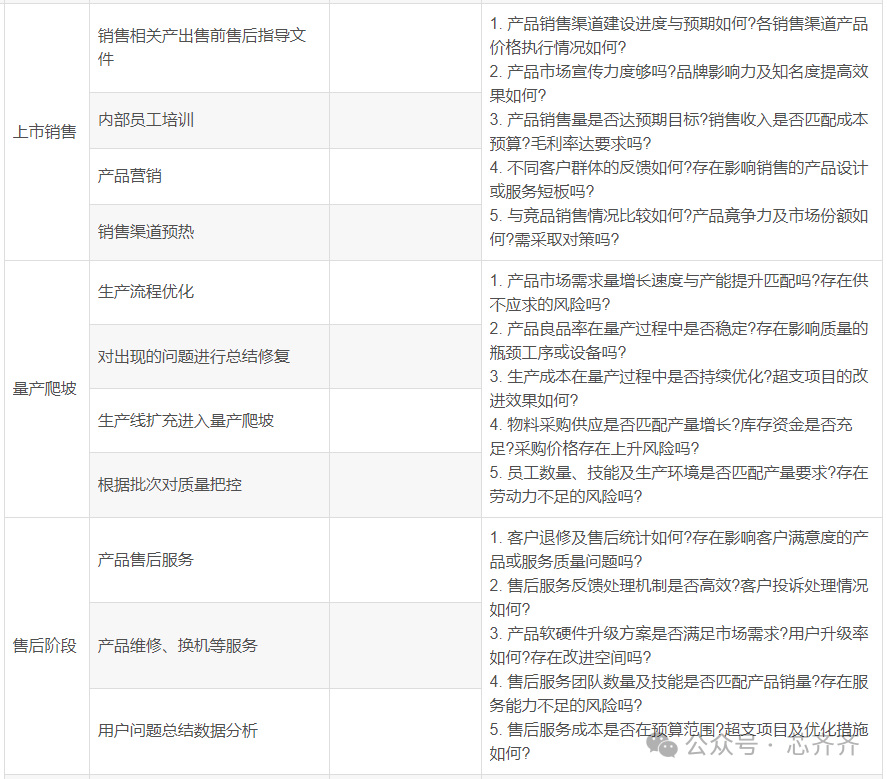This screenshot has width=887, height=779.
Task: Click the 生产线扩充进入量产爬坡 cell
Action: [x=186, y=420]
